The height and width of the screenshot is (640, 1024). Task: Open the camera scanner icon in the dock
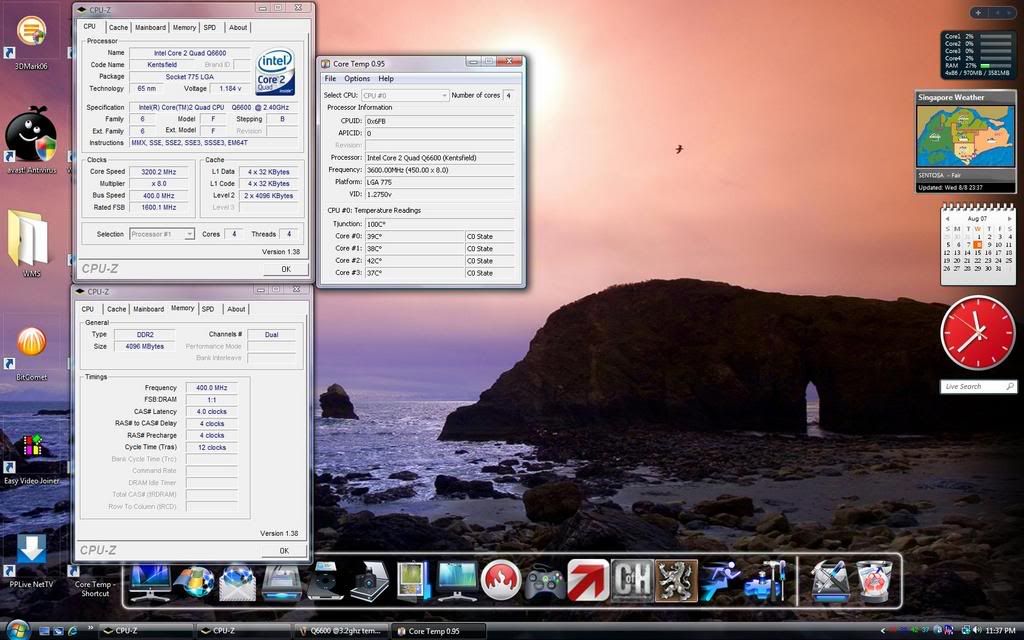369,580
